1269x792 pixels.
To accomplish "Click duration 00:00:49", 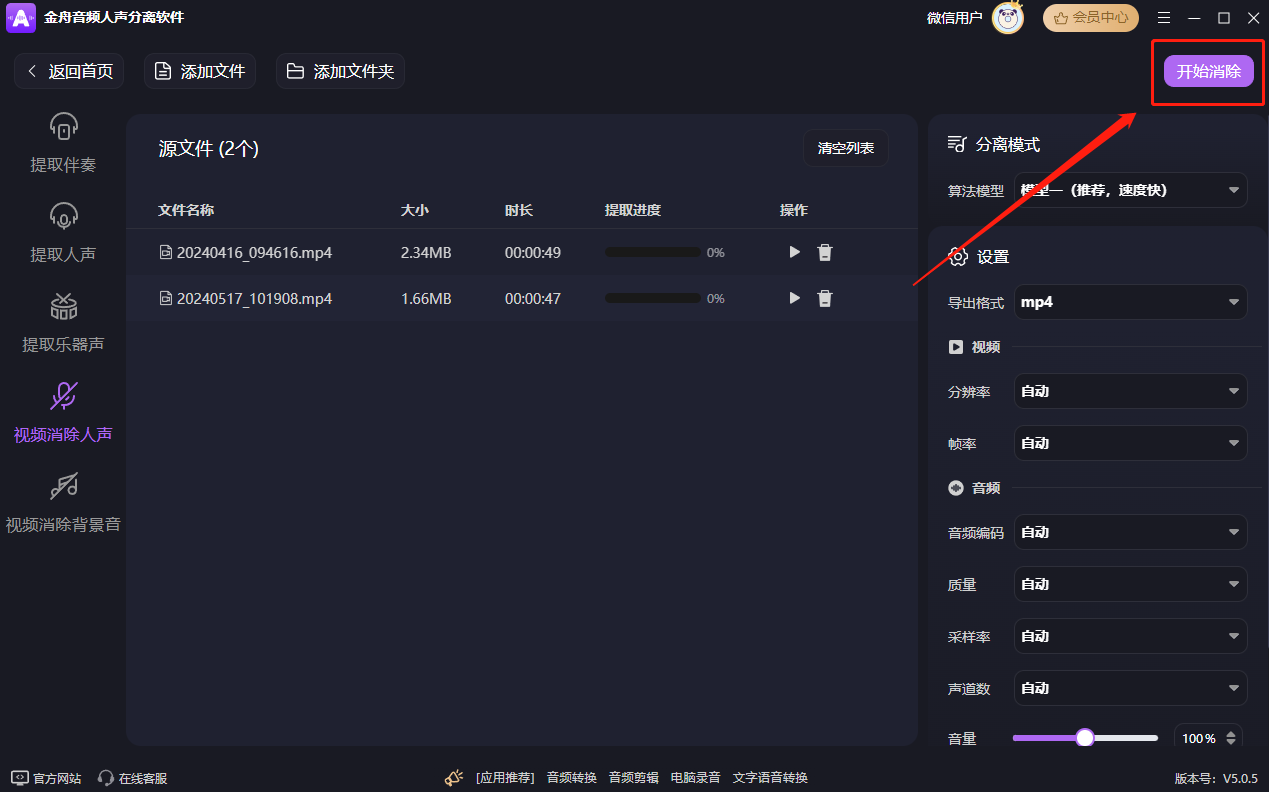I will (533, 253).
